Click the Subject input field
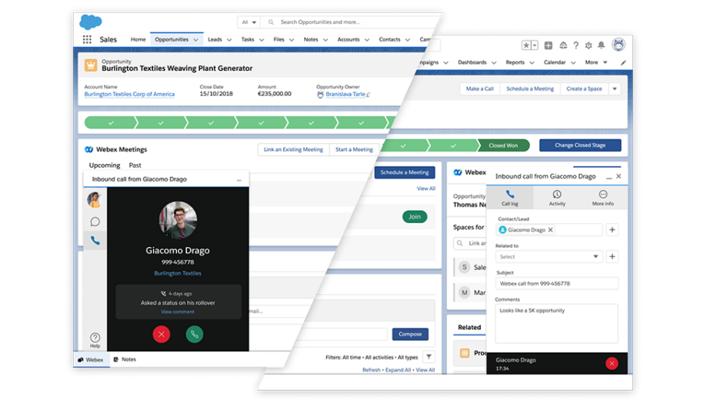Screen dimensions: 704x400 pyautogui.click(x=557, y=284)
